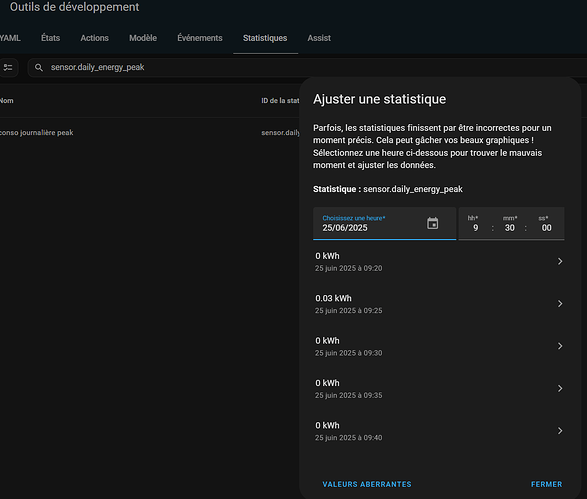
Task: Click chevron for 09:35 statistic entry
Action: tap(560, 388)
